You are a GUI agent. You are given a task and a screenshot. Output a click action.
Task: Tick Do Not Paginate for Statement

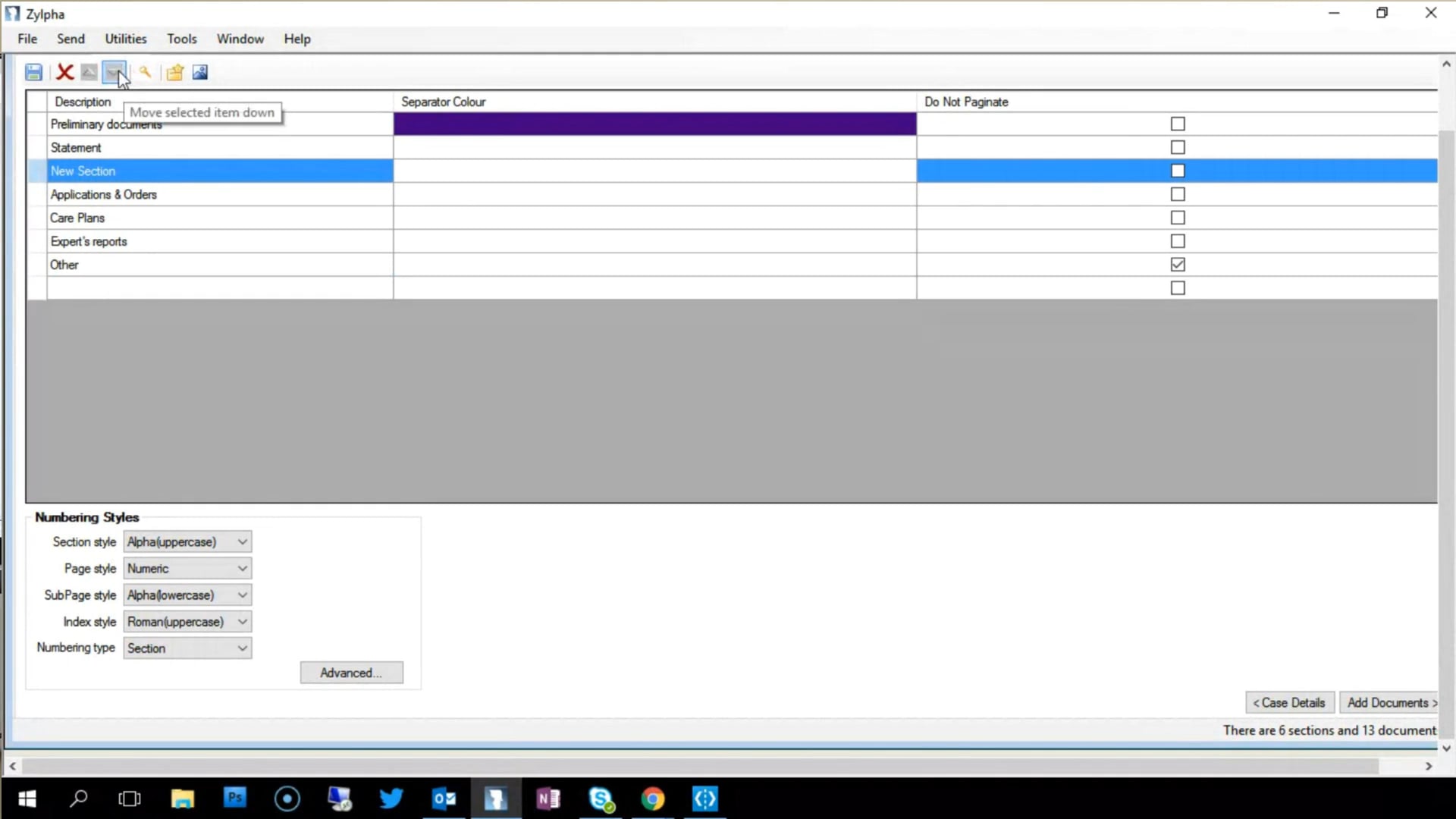point(1178,147)
